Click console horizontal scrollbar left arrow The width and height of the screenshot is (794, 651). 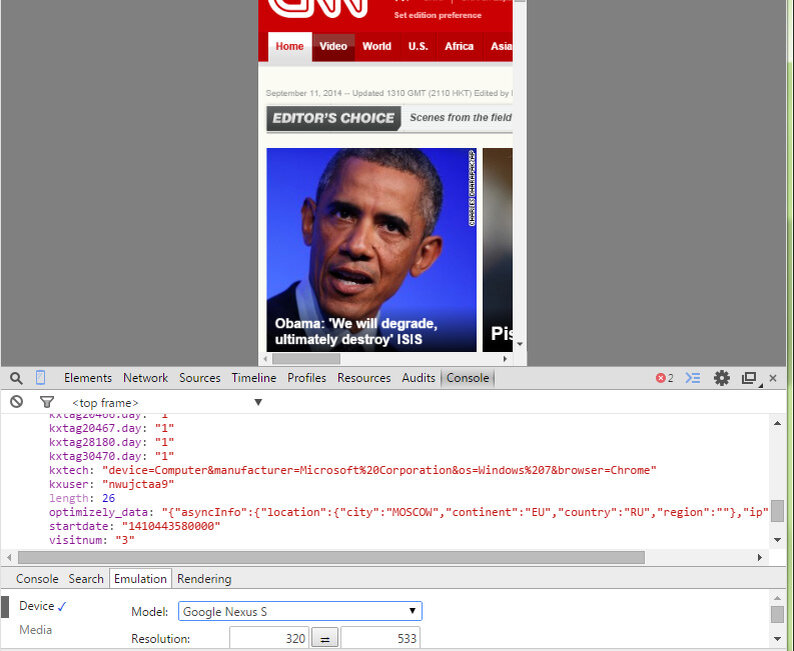tap(9, 557)
